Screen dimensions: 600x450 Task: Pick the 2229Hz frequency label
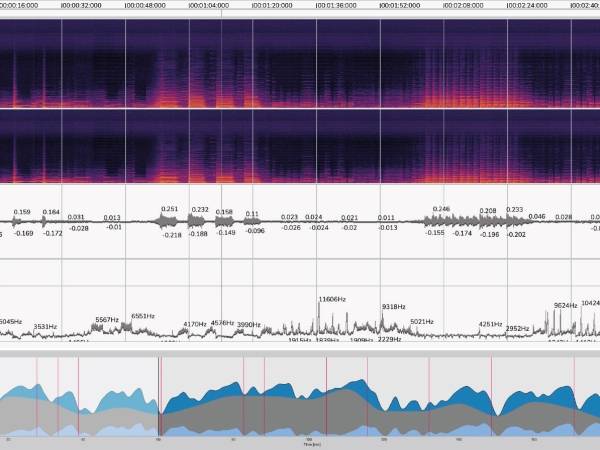pyautogui.click(x=390, y=339)
